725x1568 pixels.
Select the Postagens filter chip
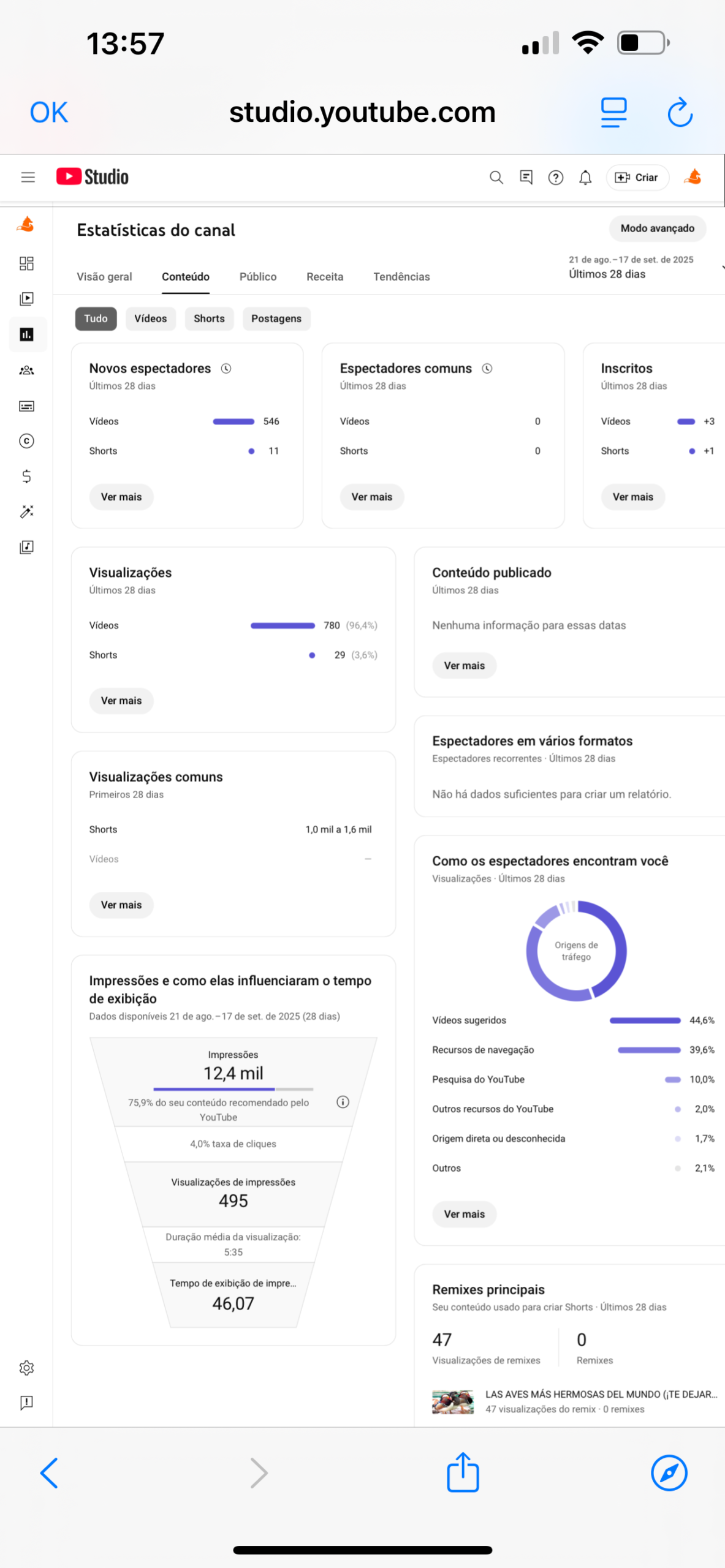tap(276, 318)
